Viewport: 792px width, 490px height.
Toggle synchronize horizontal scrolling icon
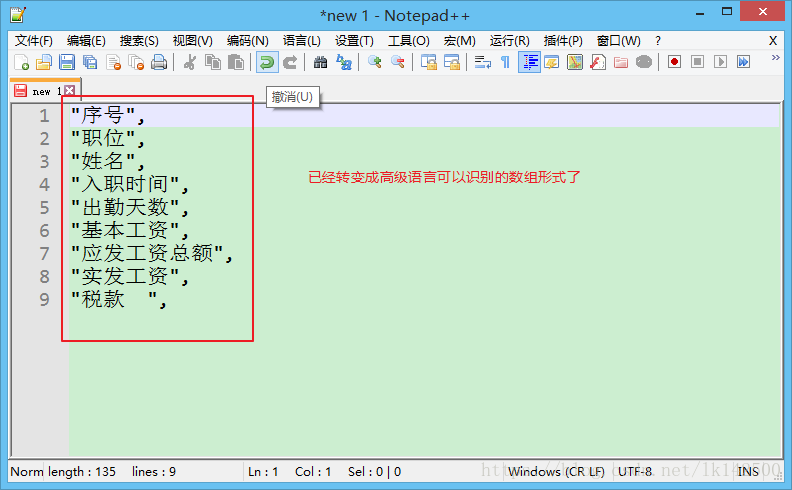(452, 62)
